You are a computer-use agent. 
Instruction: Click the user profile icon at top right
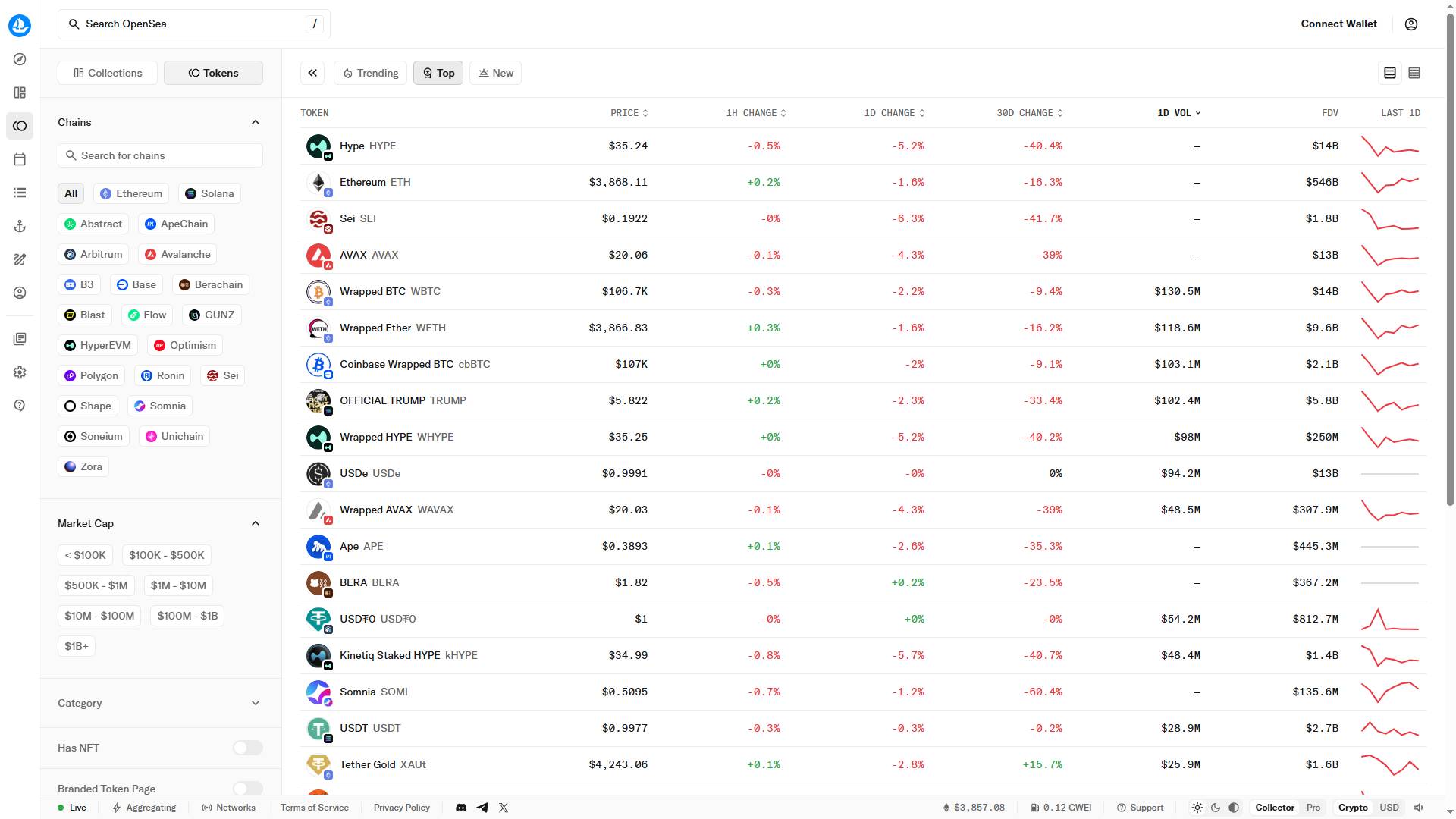point(1411,24)
